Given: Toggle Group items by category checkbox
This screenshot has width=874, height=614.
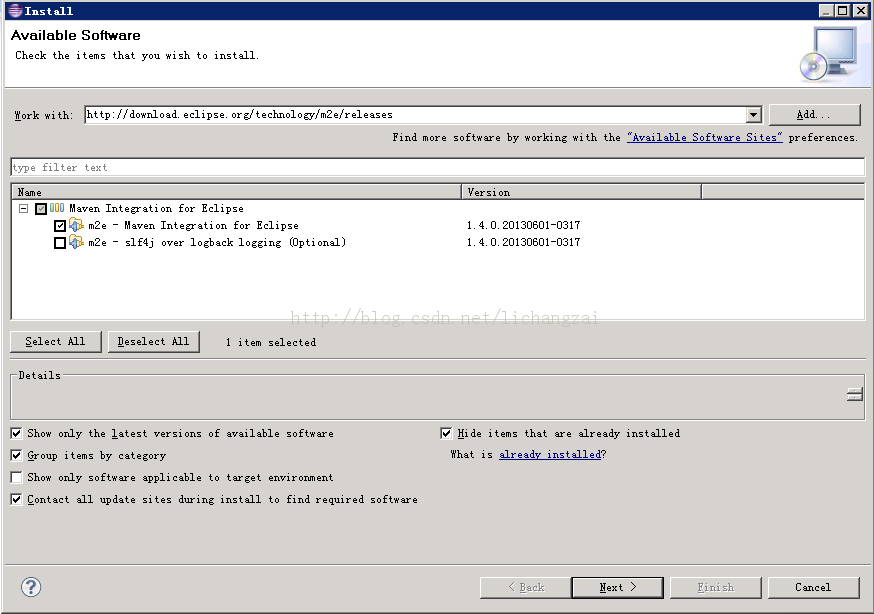Looking at the screenshot, I should [x=16, y=456].
